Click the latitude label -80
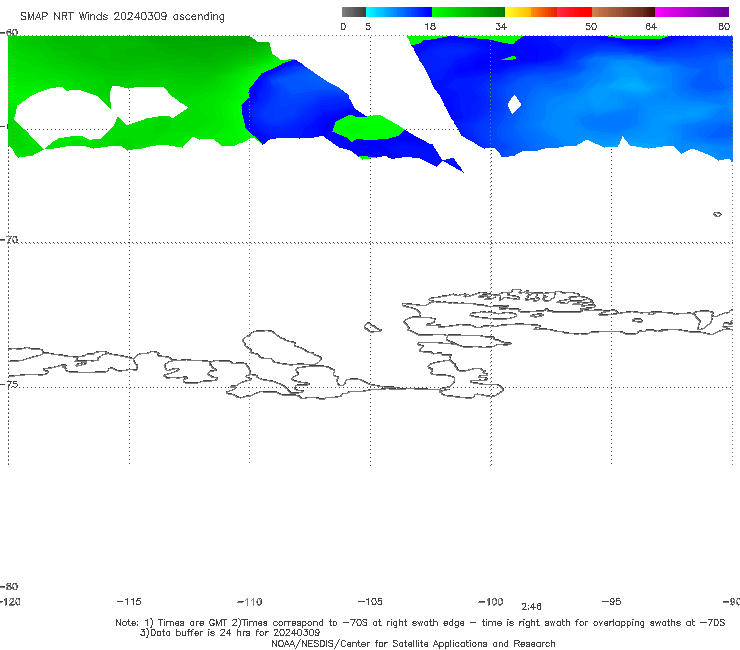This screenshot has width=740, height=650. [9, 586]
